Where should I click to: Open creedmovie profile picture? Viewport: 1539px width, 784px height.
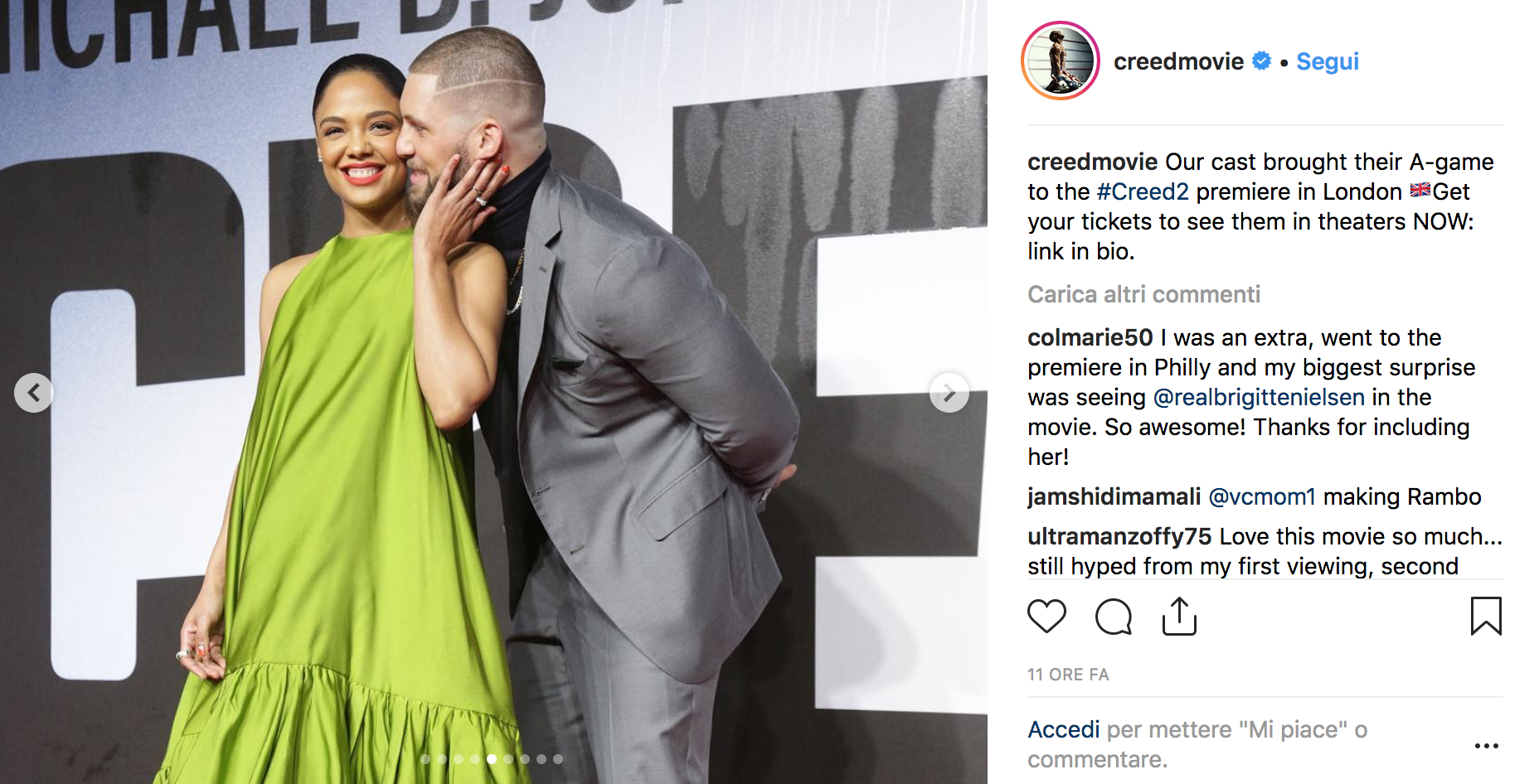coord(1061,60)
